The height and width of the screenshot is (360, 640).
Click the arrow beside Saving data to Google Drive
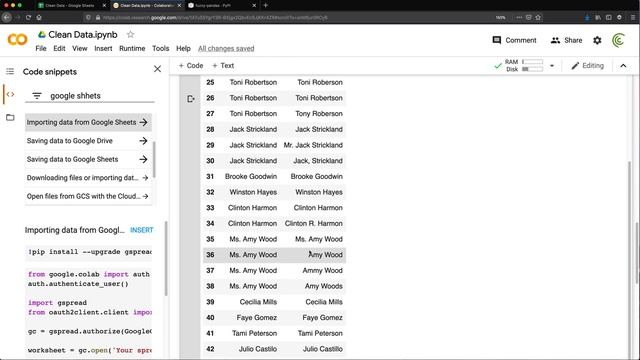[x=143, y=141]
